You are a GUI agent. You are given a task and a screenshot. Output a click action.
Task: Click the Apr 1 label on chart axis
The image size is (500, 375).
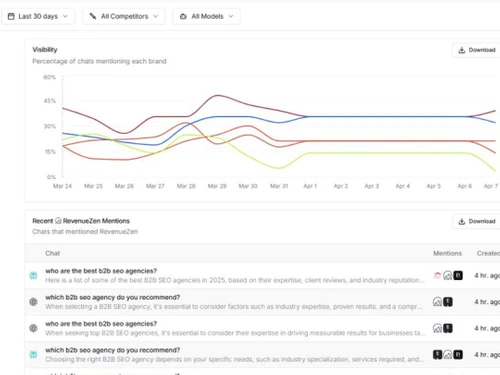(x=310, y=186)
